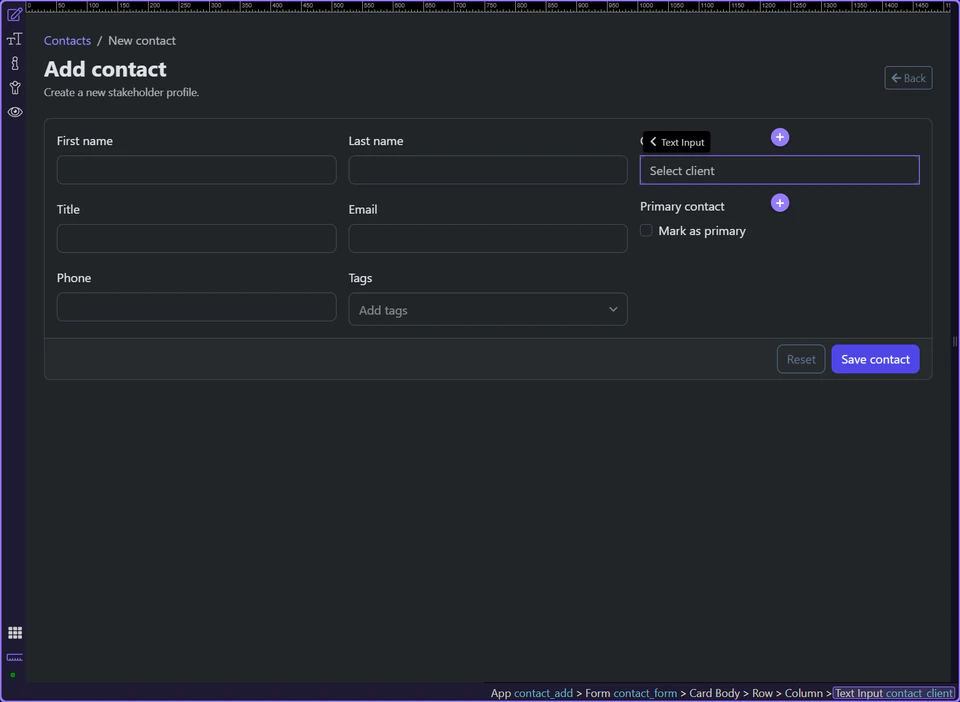Click the plus icon beside the Client field
The width and height of the screenshot is (960, 702).
point(779,137)
